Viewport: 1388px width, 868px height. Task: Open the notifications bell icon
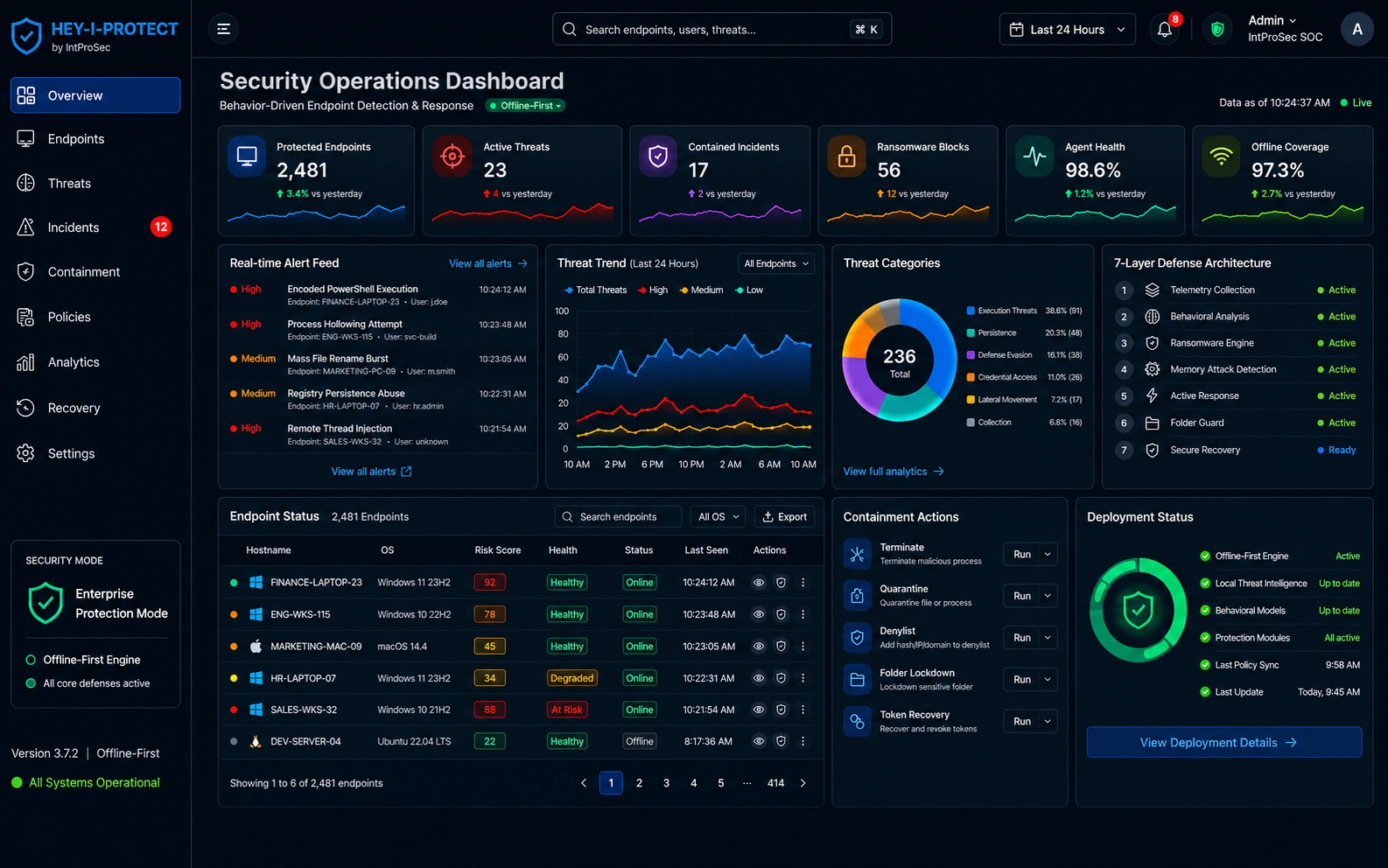(1165, 29)
